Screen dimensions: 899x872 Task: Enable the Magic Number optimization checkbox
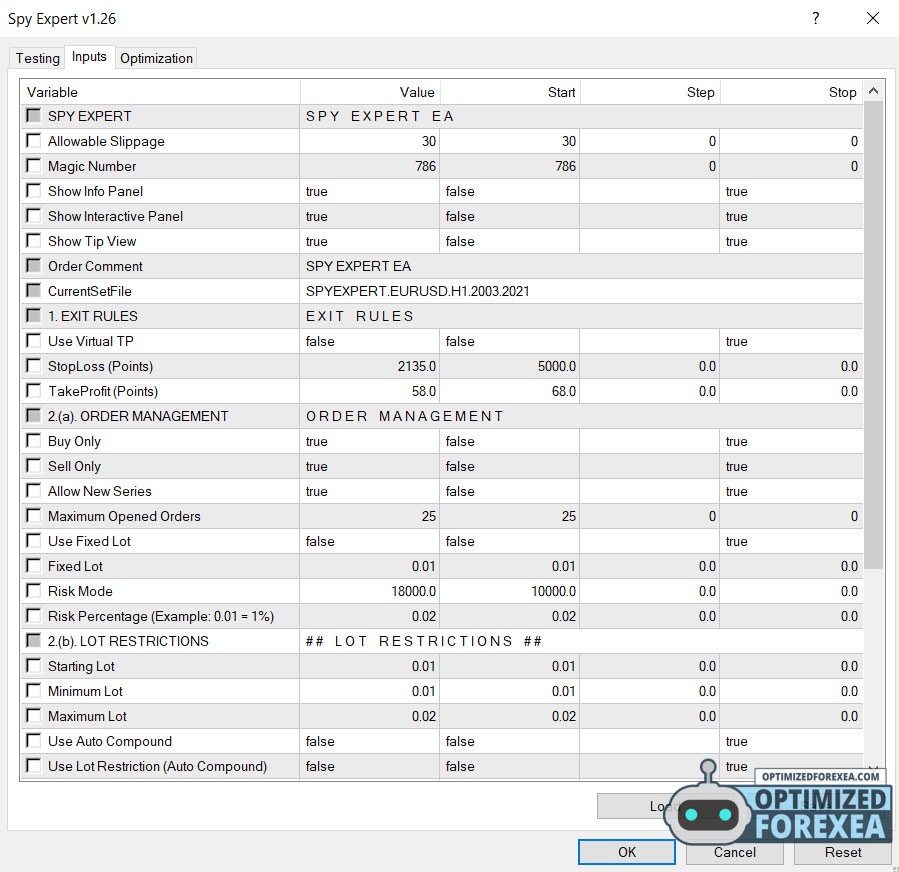tap(34, 166)
